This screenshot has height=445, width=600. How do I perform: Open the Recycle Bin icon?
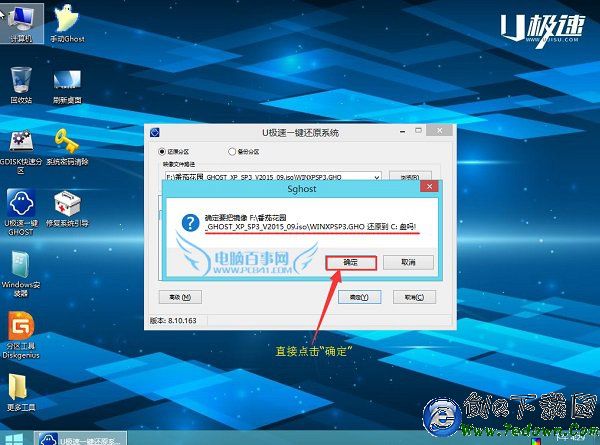pyautogui.click(x=21, y=85)
